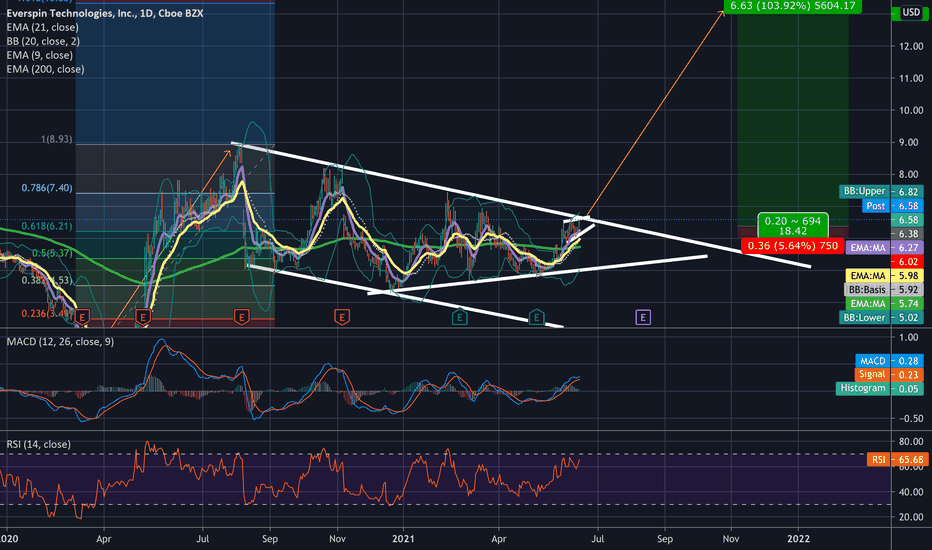932x550 pixels.
Task: Select the EMA (200, close) indicator legend
Action: pyautogui.click(x=45, y=69)
